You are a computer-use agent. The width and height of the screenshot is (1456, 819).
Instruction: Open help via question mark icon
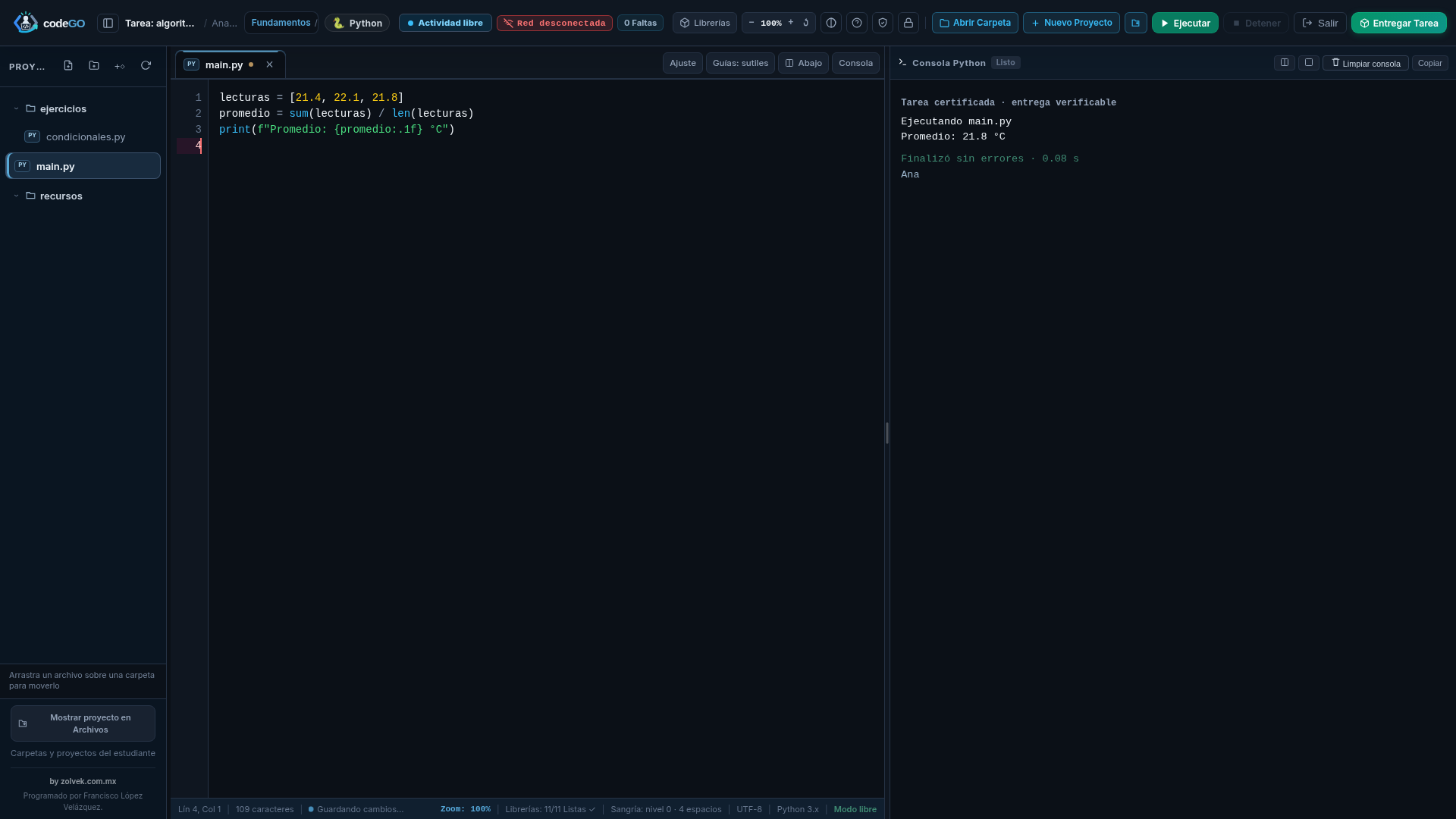[857, 23]
